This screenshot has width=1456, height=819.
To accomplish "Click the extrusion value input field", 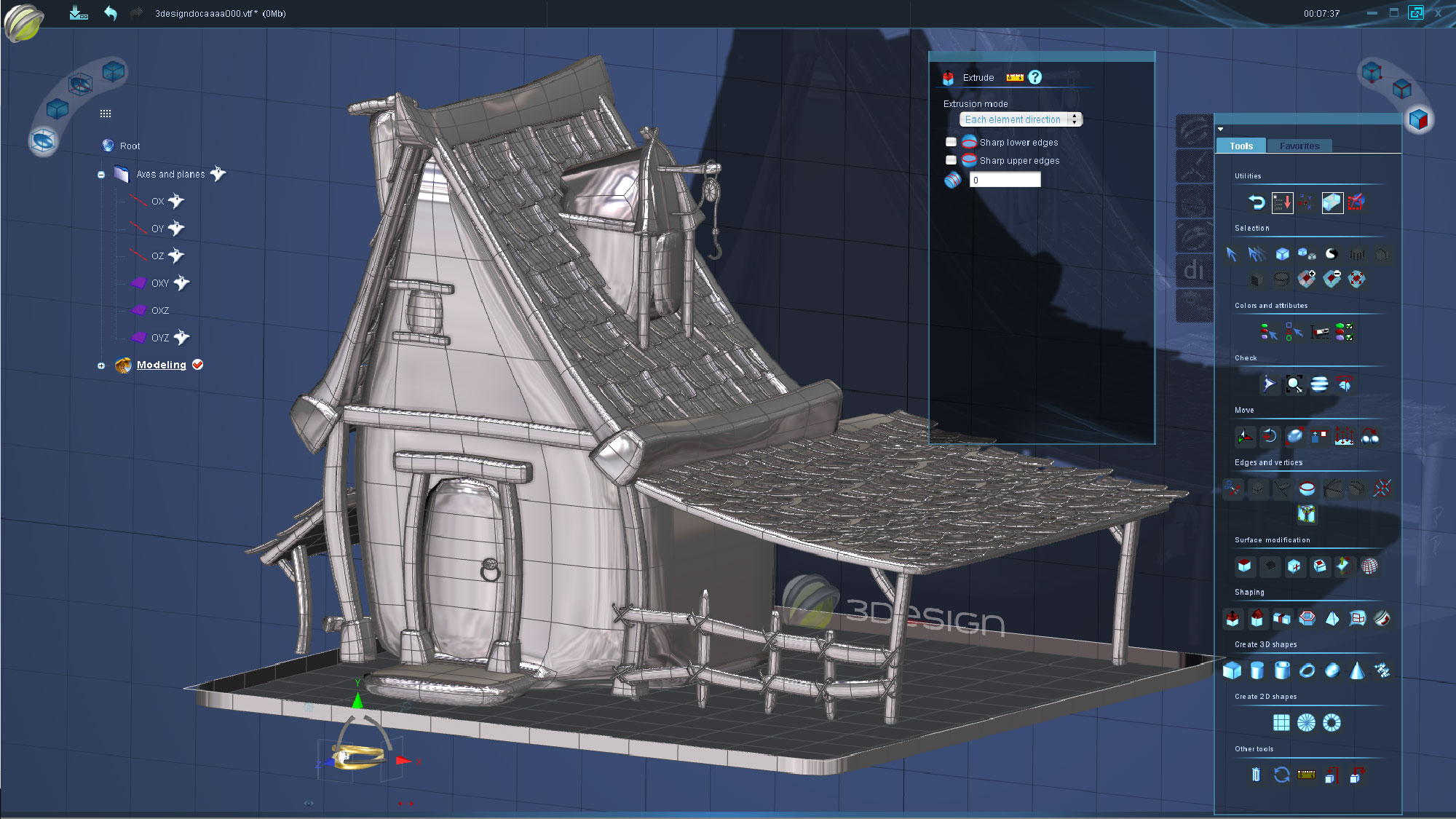I will point(1005,180).
